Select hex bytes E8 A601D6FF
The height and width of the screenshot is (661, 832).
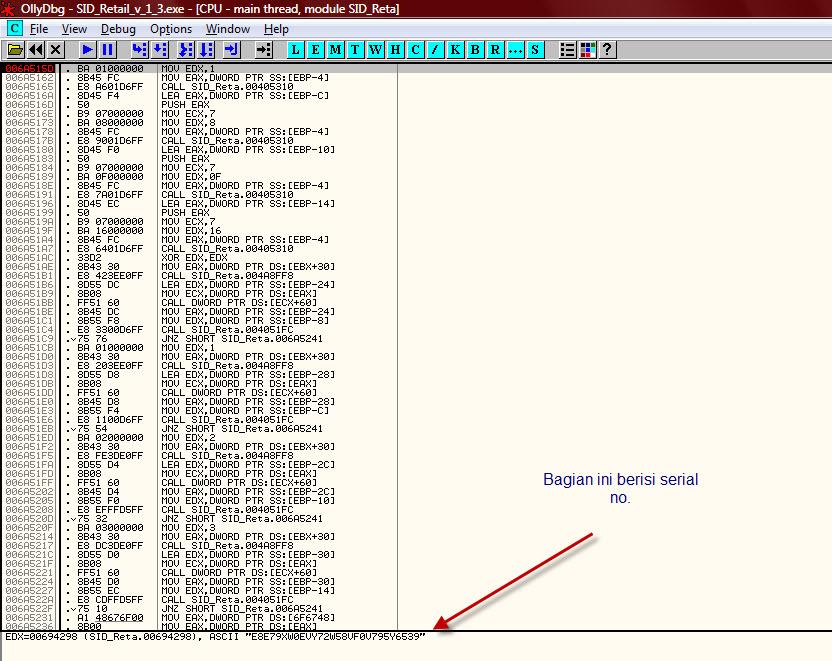coord(110,86)
